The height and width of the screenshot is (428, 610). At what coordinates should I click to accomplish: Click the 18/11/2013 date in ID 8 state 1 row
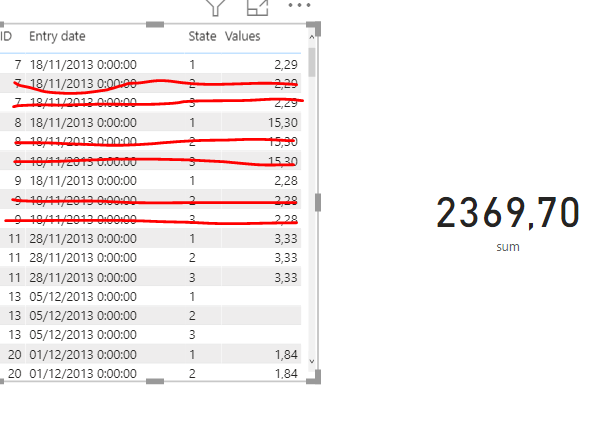(83, 123)
